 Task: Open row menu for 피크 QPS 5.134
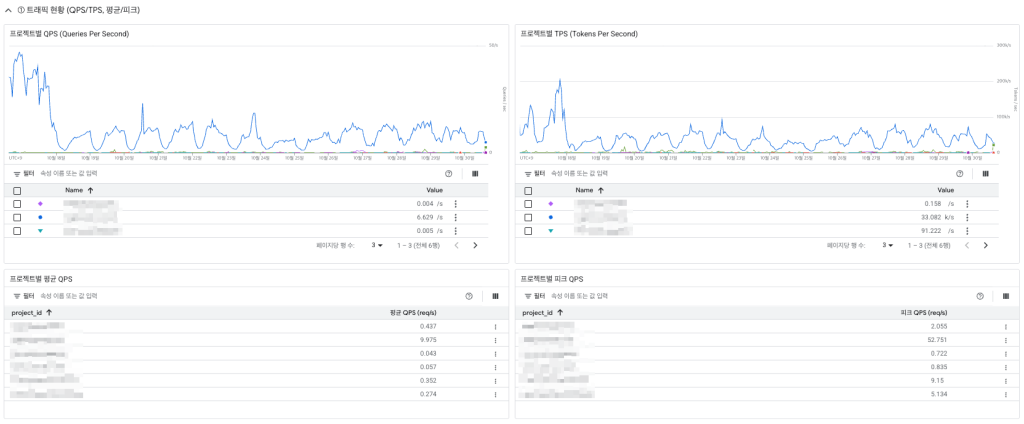point(1006,395)
